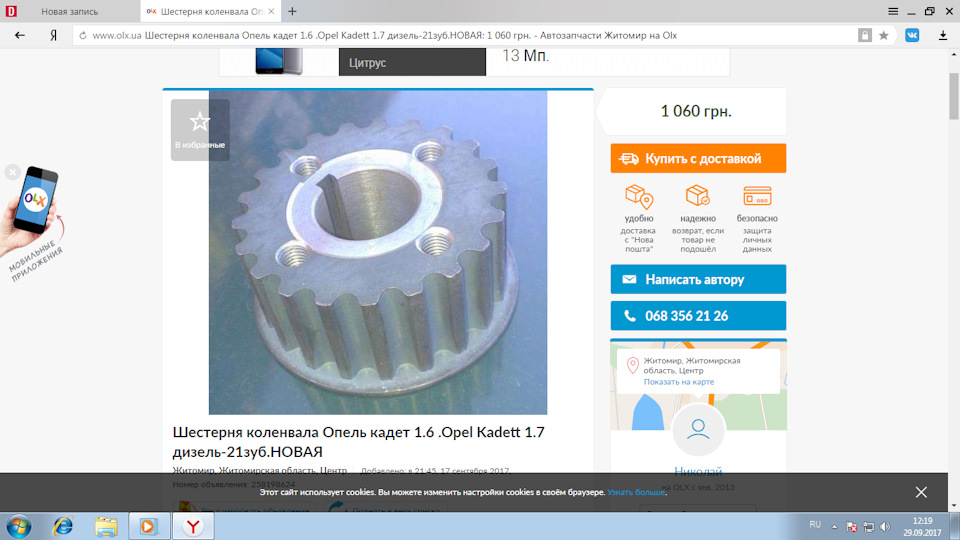
Task: Click Купить с доставкой button
Action: (x=698, y=159)
